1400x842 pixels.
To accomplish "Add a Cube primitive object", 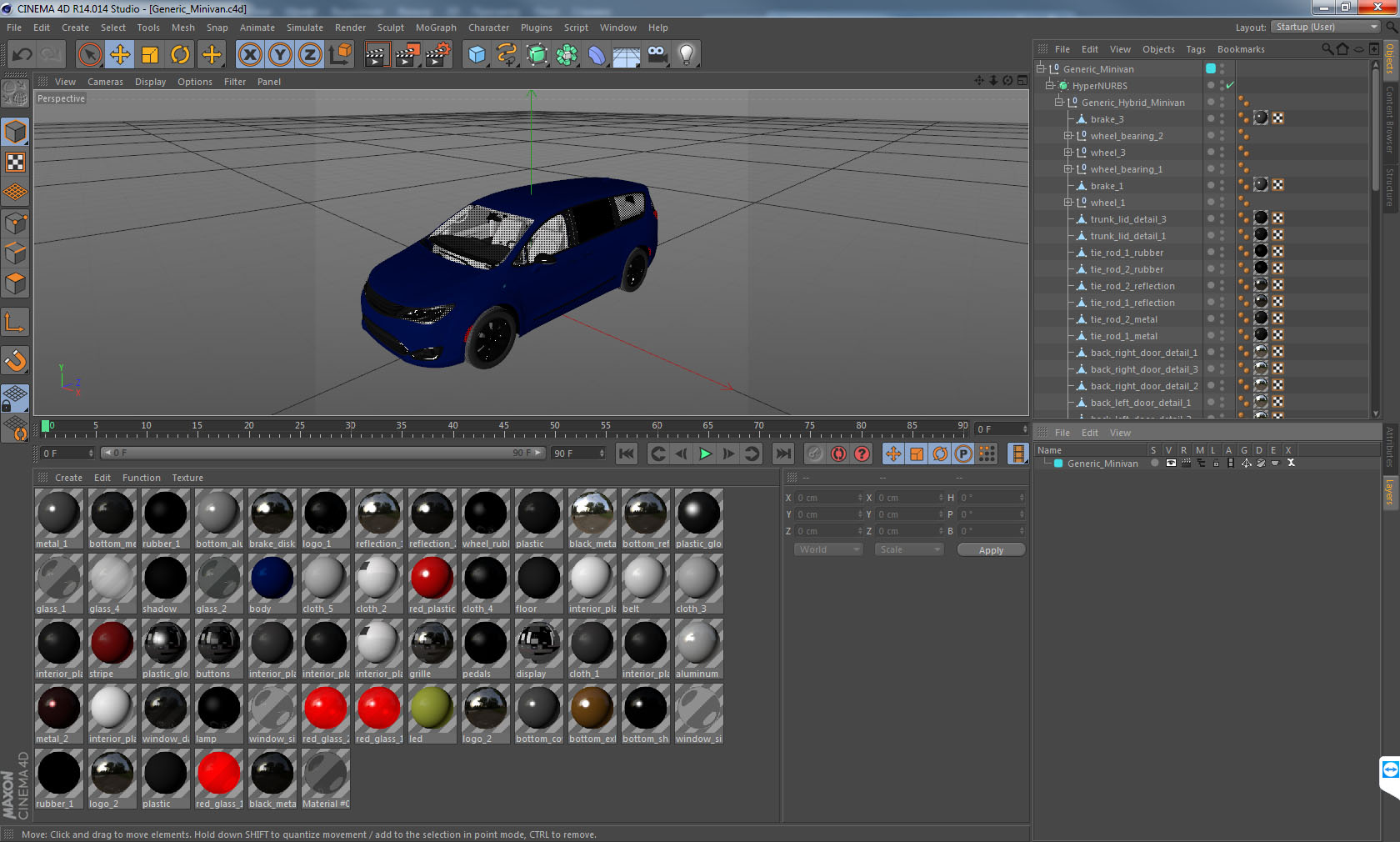I will tap(477, 55).
